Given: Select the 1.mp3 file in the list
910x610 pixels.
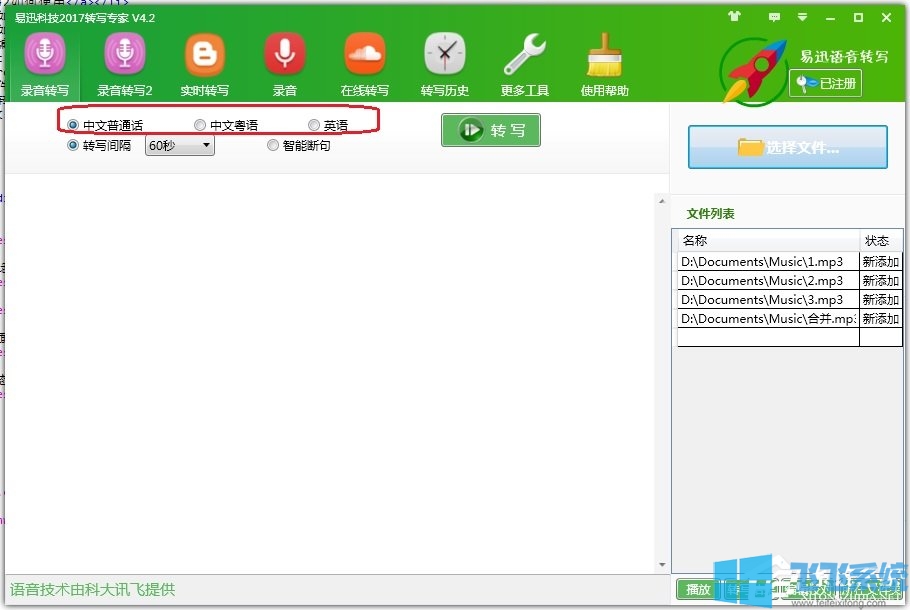Looking at the screenshot, I should [767, 261].
